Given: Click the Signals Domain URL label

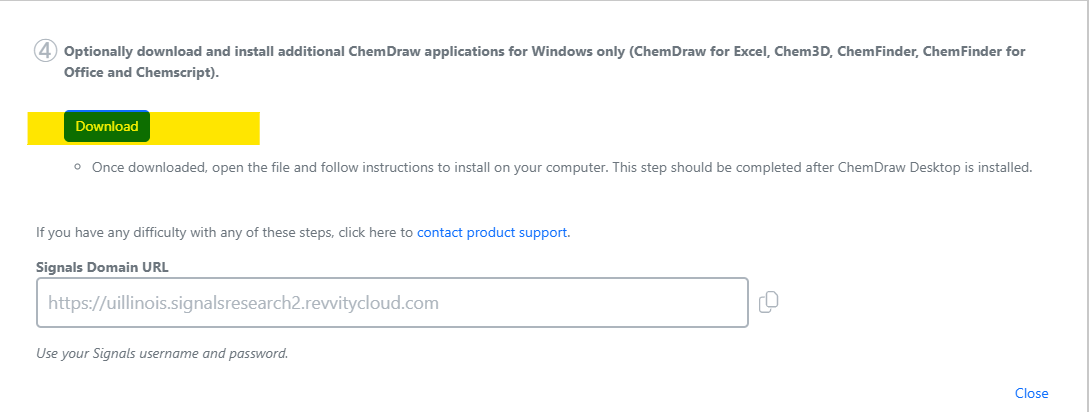Looking at the screenshot, I should (x=102, y=267).
